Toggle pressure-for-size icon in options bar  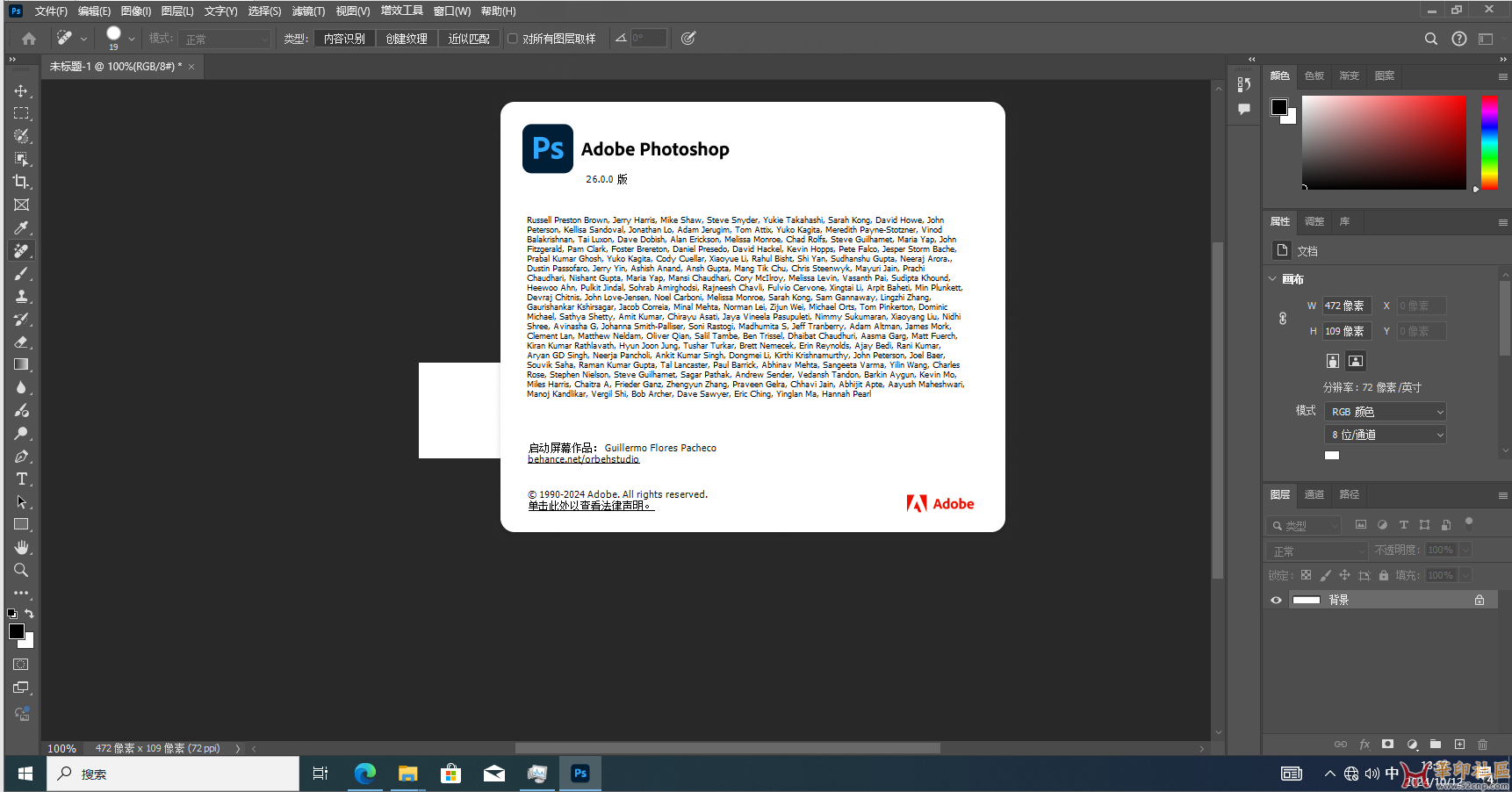coord(688,39)
